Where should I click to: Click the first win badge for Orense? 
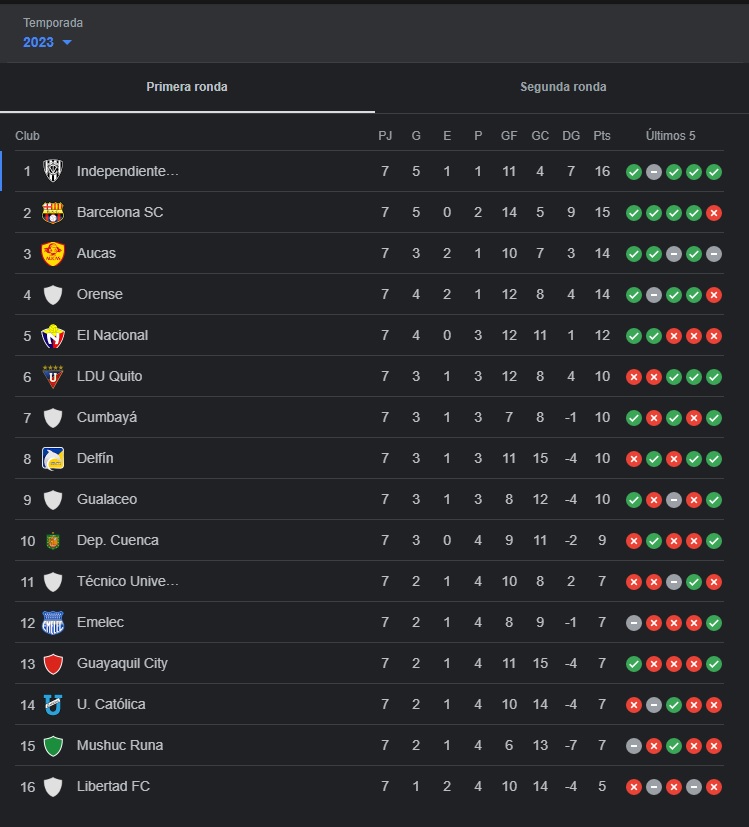pyautogui.click(x=633, y=294)
